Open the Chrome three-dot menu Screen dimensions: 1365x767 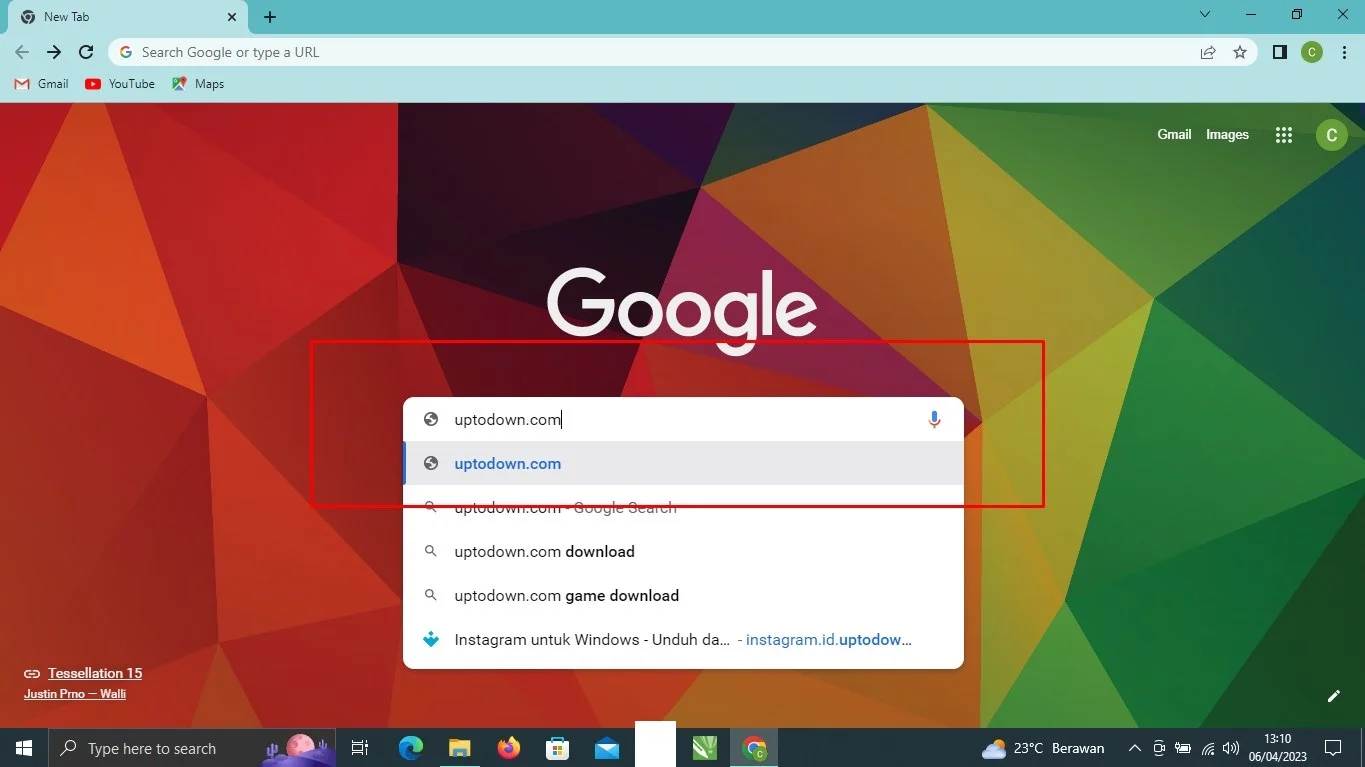click(x=1344, y=52)
